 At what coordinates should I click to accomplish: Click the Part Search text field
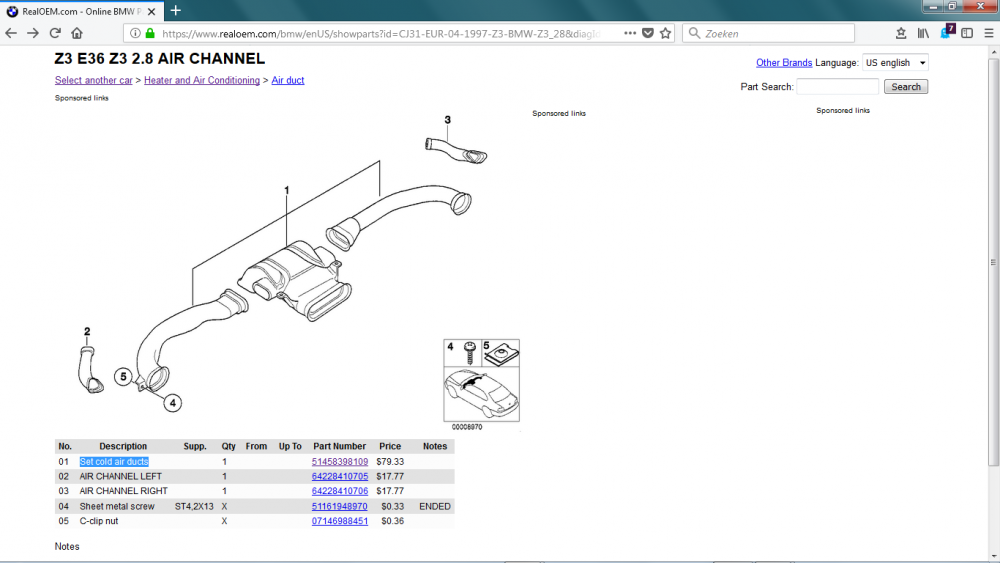pyautogui.click(x=837, y=87)
